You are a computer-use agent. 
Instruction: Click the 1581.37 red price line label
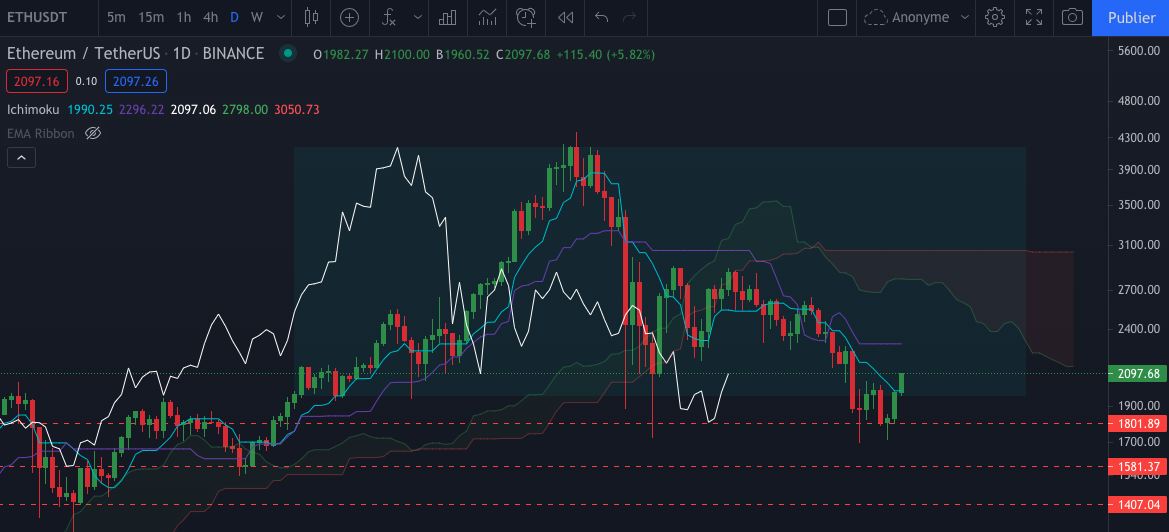point(1138,466)
